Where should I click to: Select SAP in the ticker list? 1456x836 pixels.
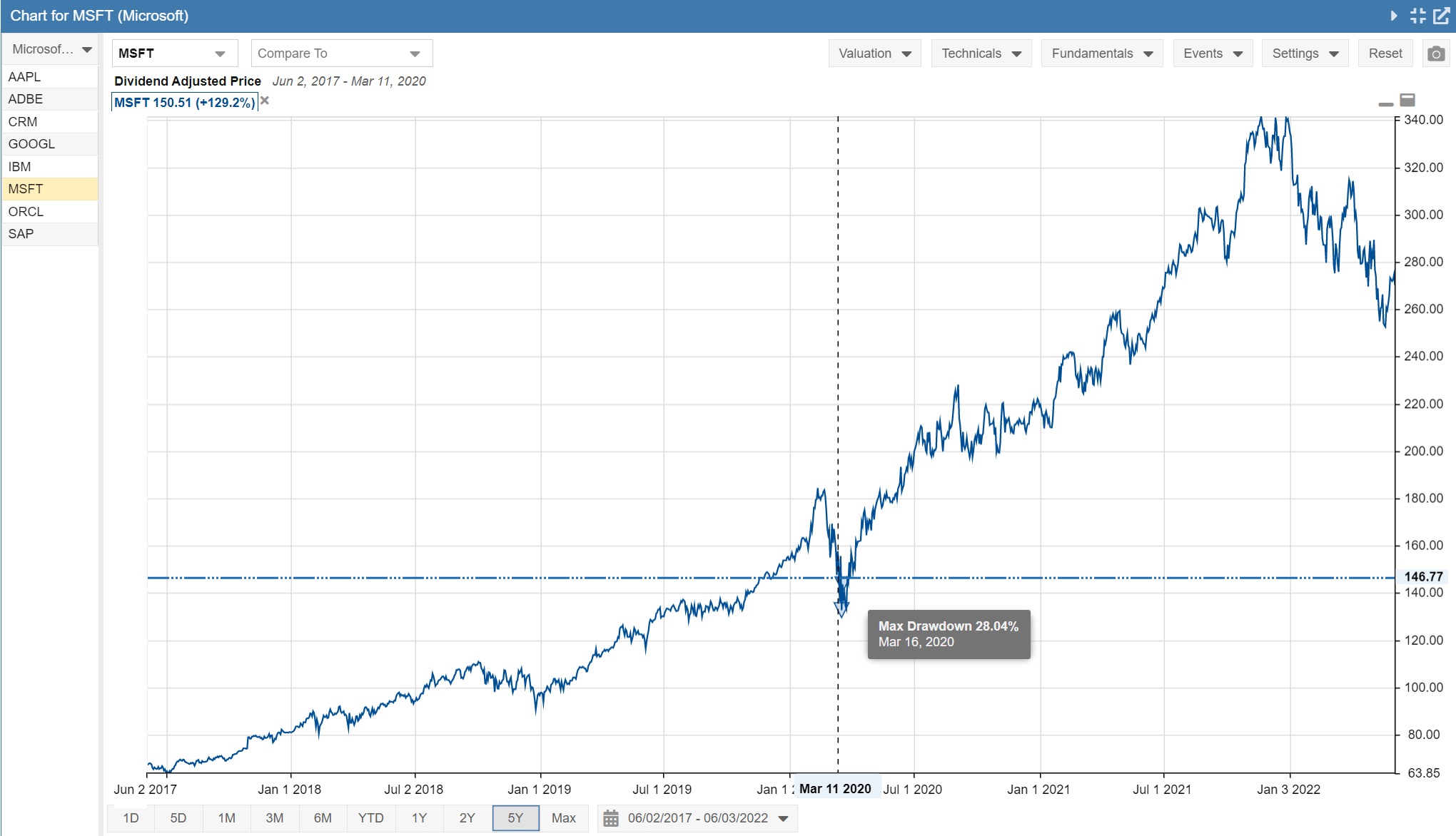point(50,234)
